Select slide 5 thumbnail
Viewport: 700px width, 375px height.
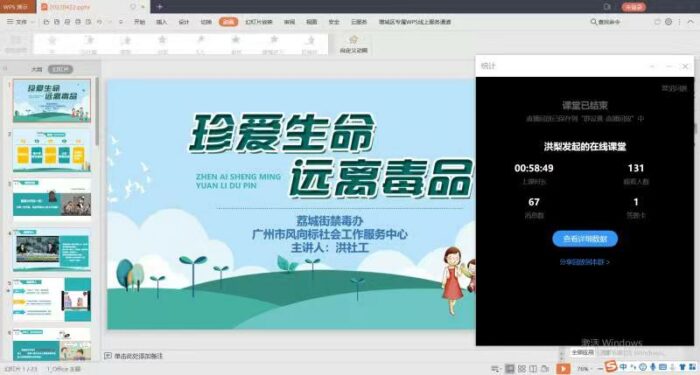52,299
